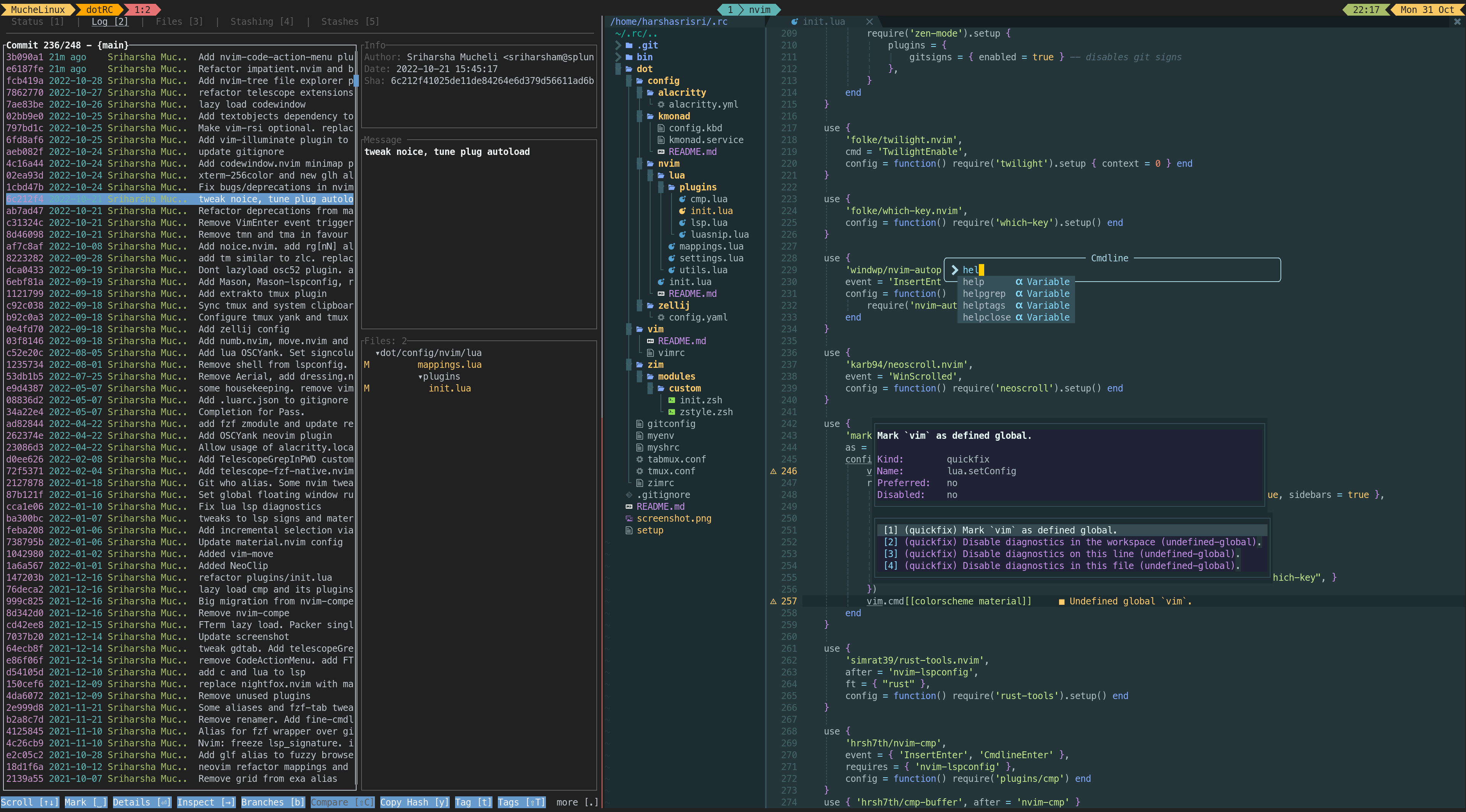The width and height of the screenshot is (1466, 812).
Task: Click more [.] in bottom bar
Action: pyautogui.click(x=577, y=802)
